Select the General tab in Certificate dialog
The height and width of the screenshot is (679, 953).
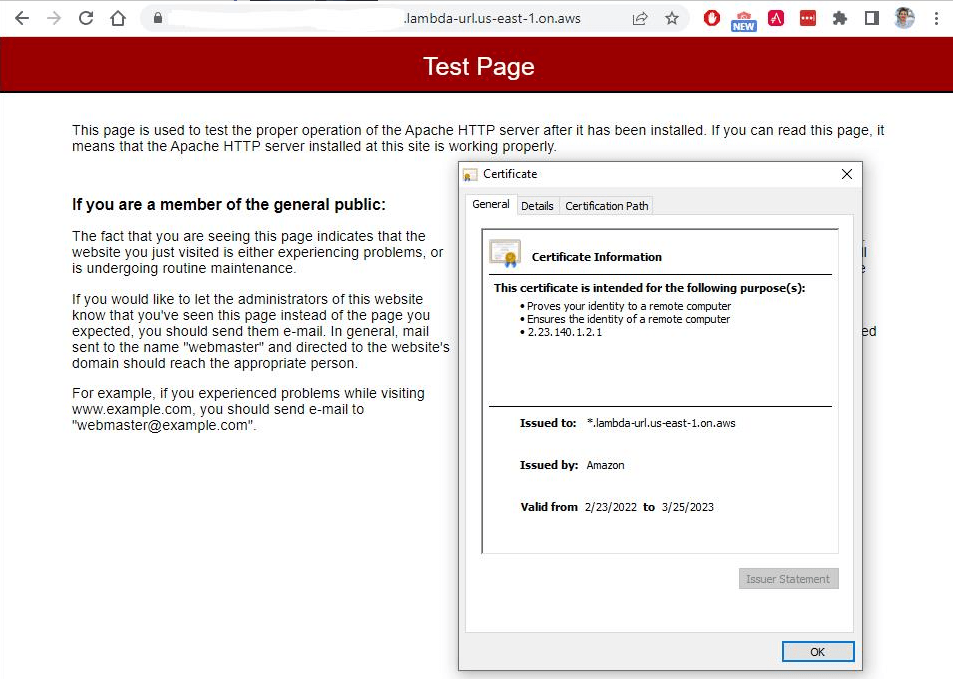(x=491, y=204)
